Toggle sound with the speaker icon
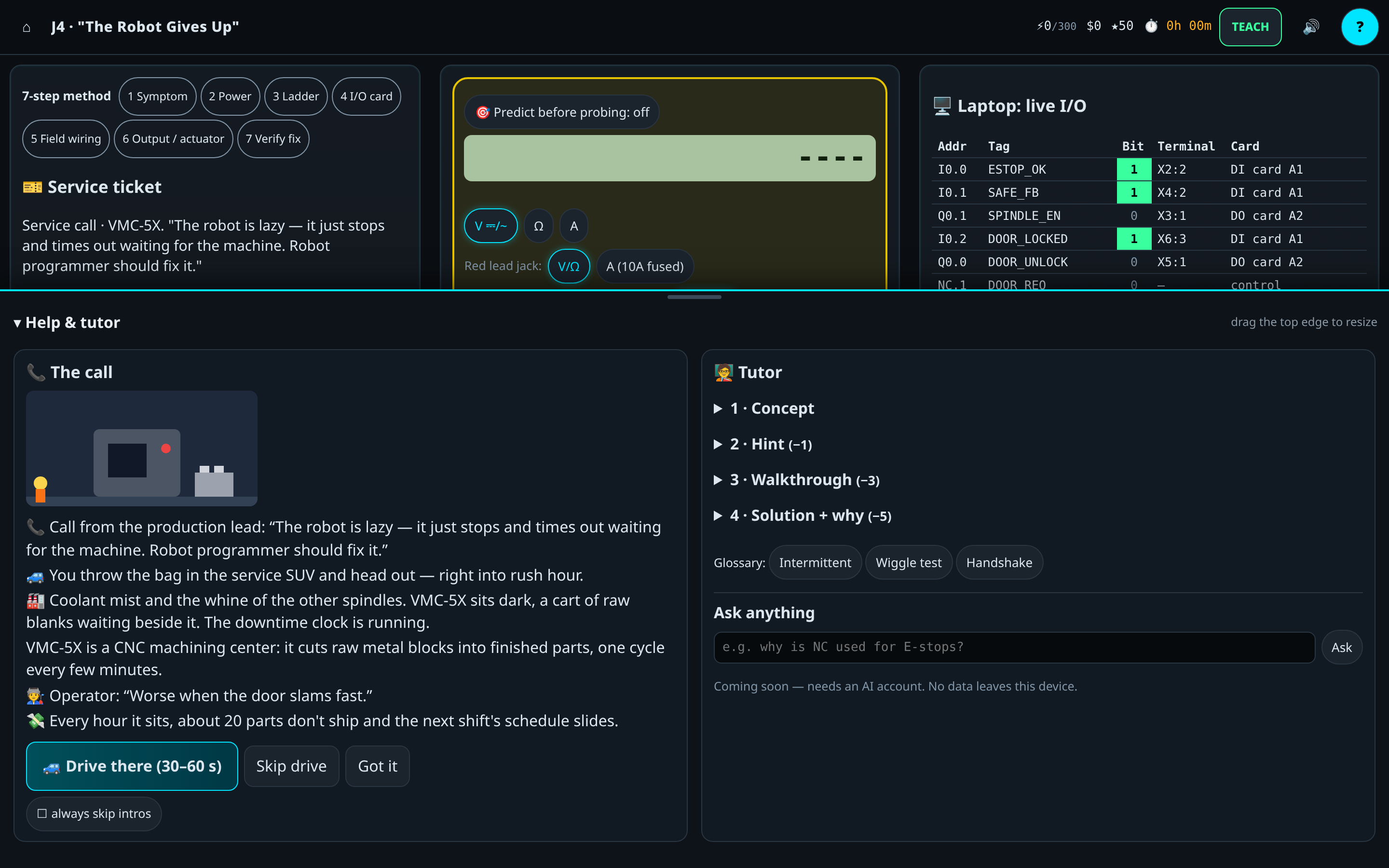 1311,27
